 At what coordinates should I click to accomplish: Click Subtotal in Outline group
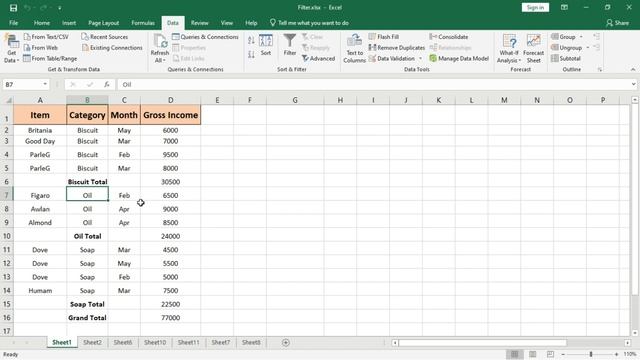[566, 58]
